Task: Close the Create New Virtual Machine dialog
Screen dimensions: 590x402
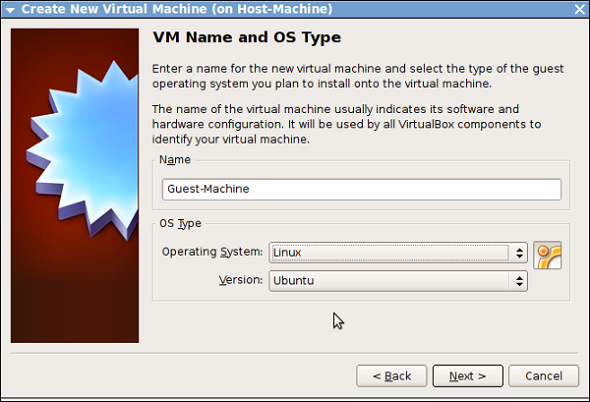Action: (579, 9)
